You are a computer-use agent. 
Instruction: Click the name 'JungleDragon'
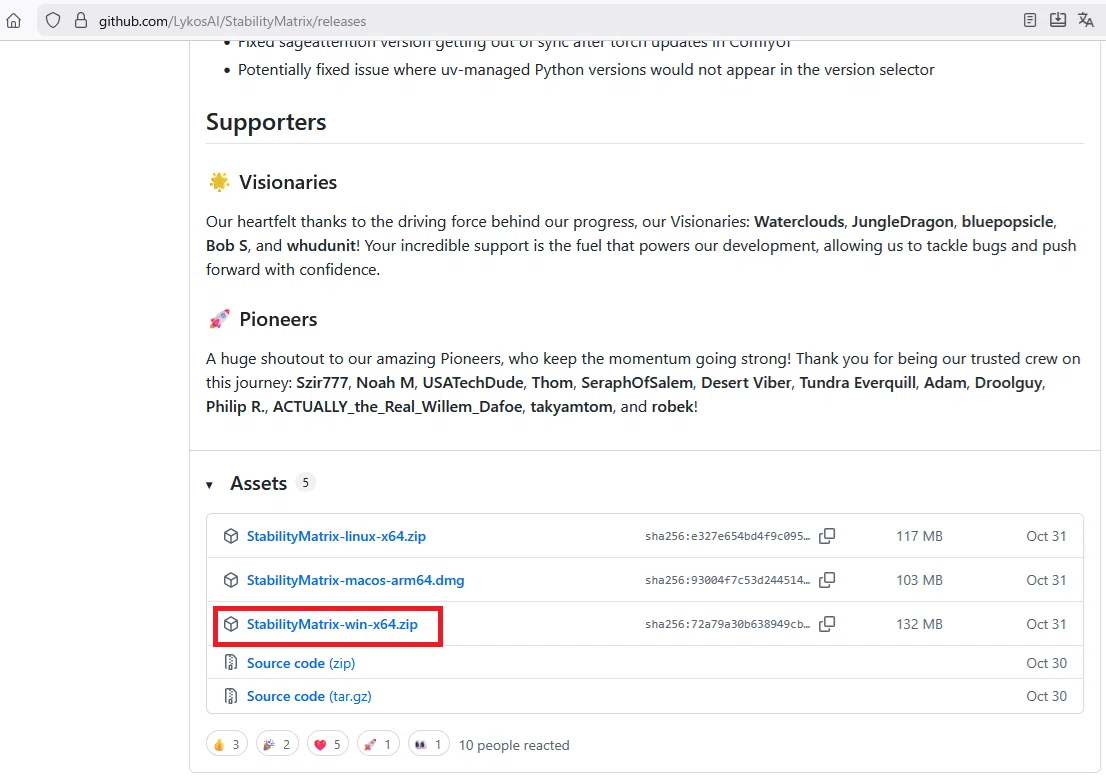click(902, 221)
